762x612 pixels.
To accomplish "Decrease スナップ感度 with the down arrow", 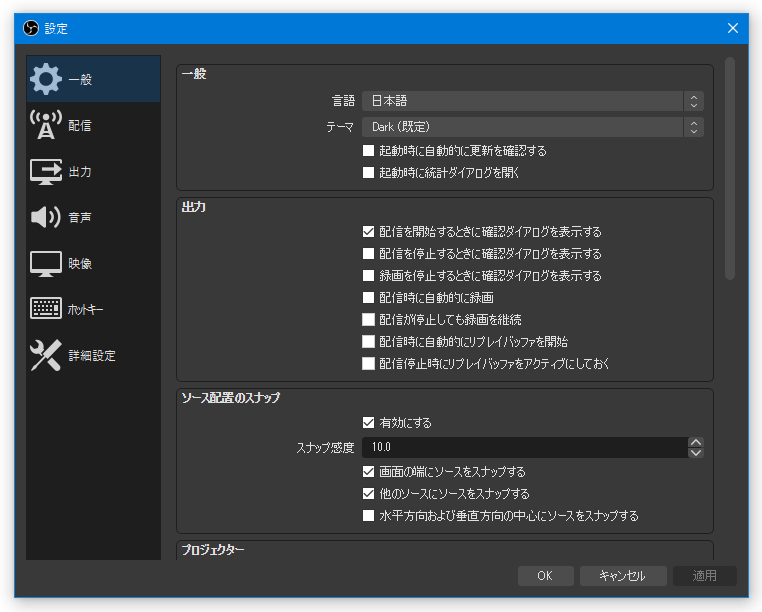I will coord(696,453).
